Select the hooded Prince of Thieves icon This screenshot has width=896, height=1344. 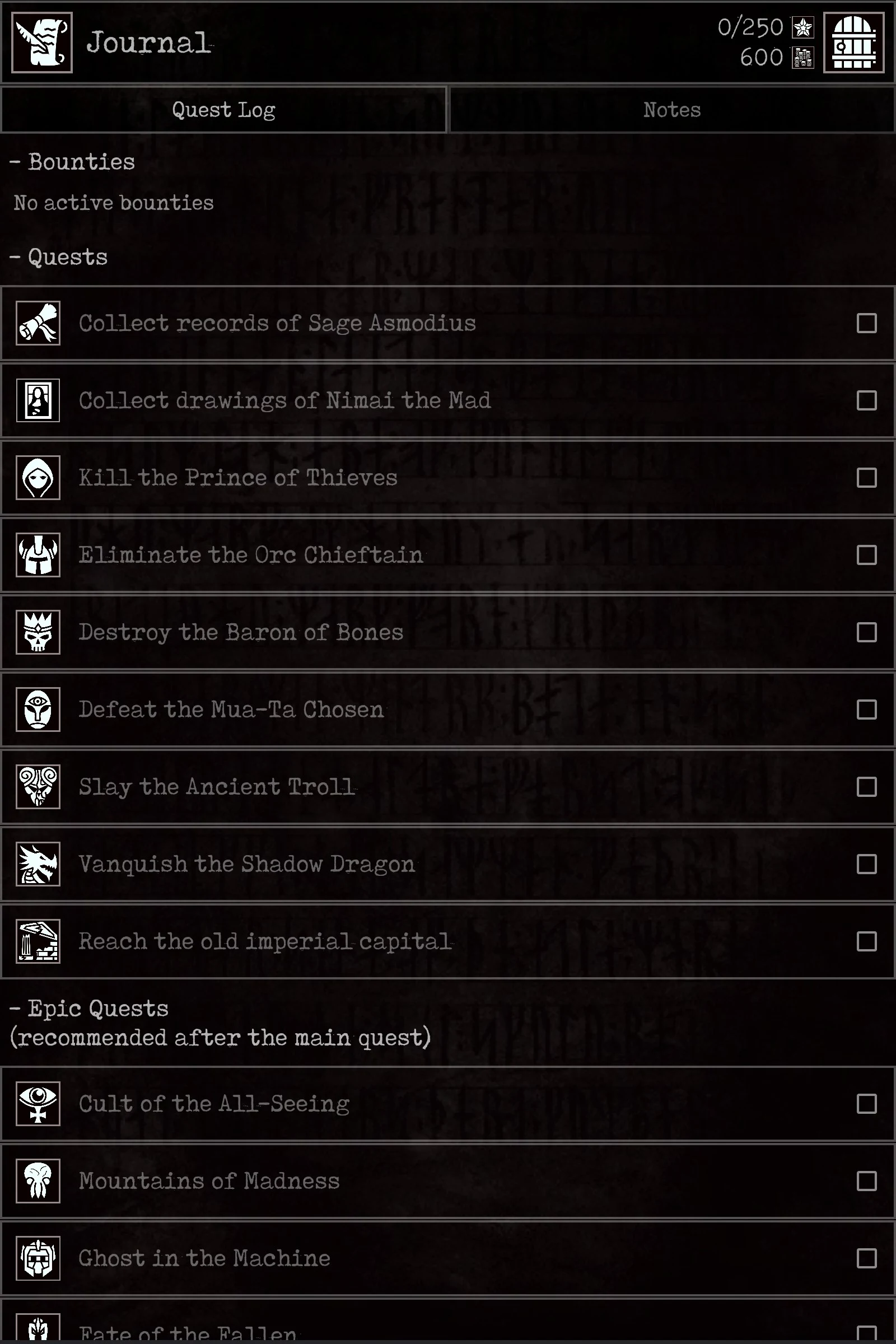pyautogui.click(x=38, y=478)
